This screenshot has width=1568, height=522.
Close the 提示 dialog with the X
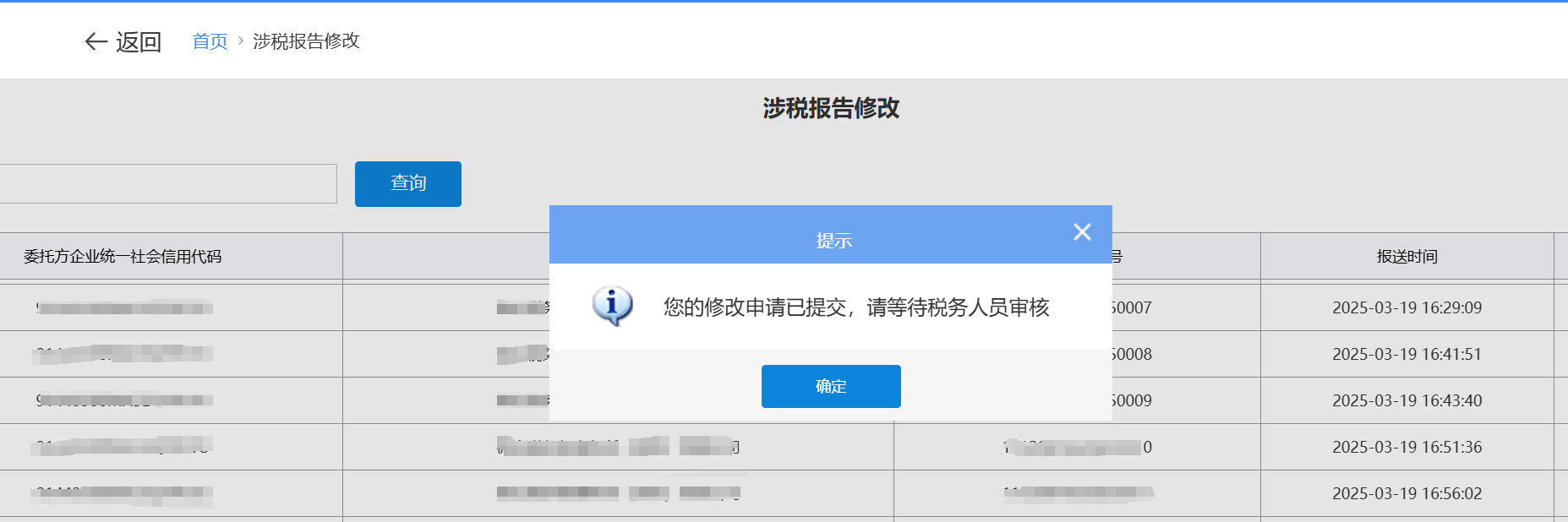pyautogui.click(x=1082, y=232)
